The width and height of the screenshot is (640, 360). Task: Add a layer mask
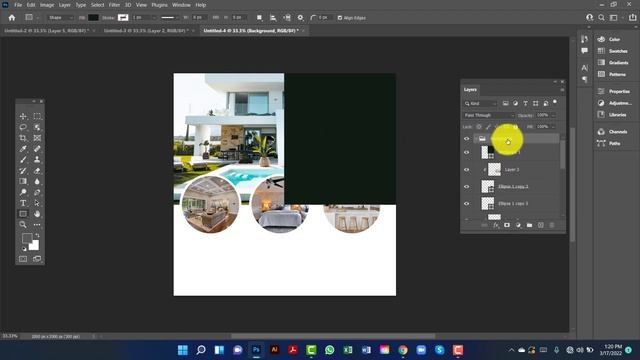point(507,225)
